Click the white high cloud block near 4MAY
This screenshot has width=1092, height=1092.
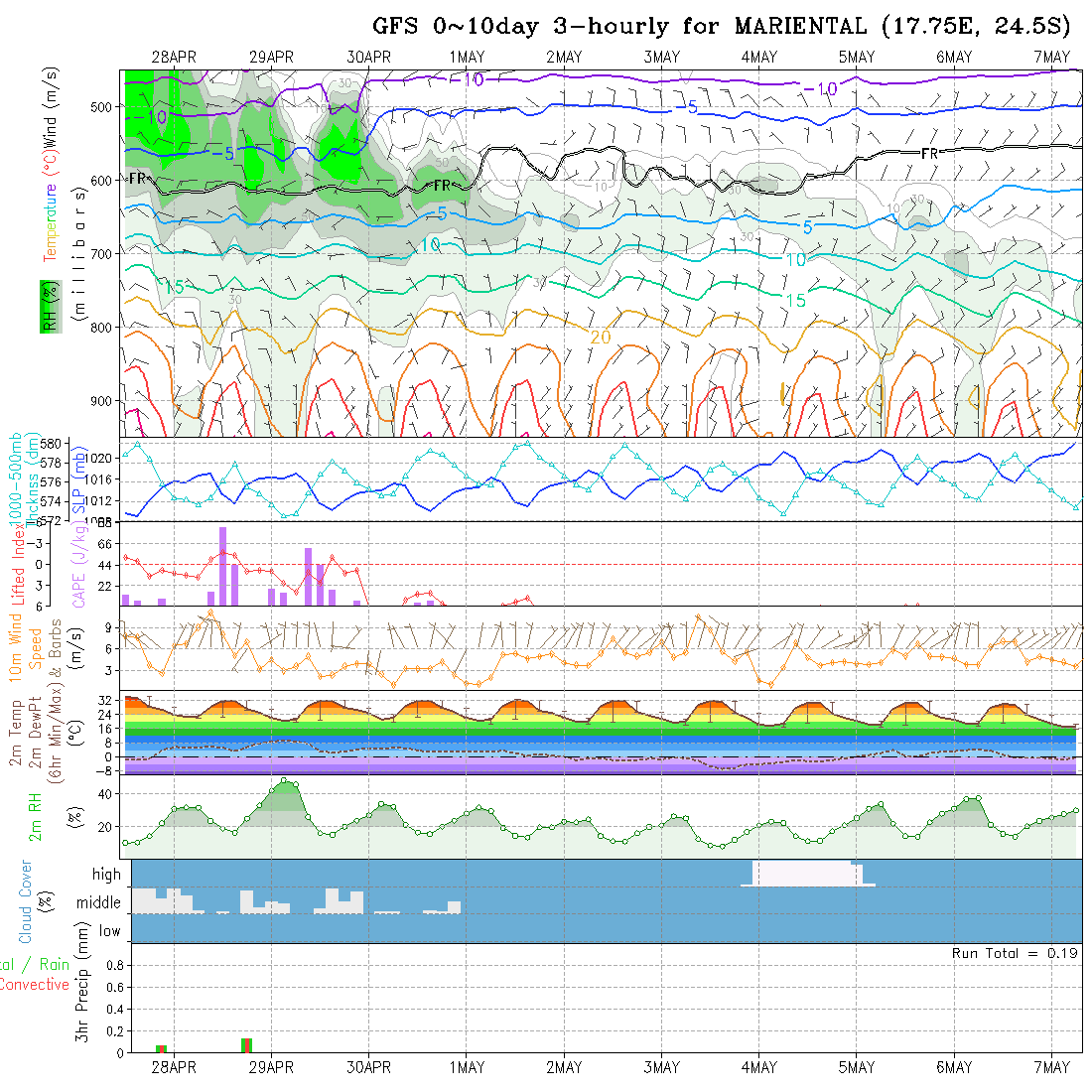804,874
